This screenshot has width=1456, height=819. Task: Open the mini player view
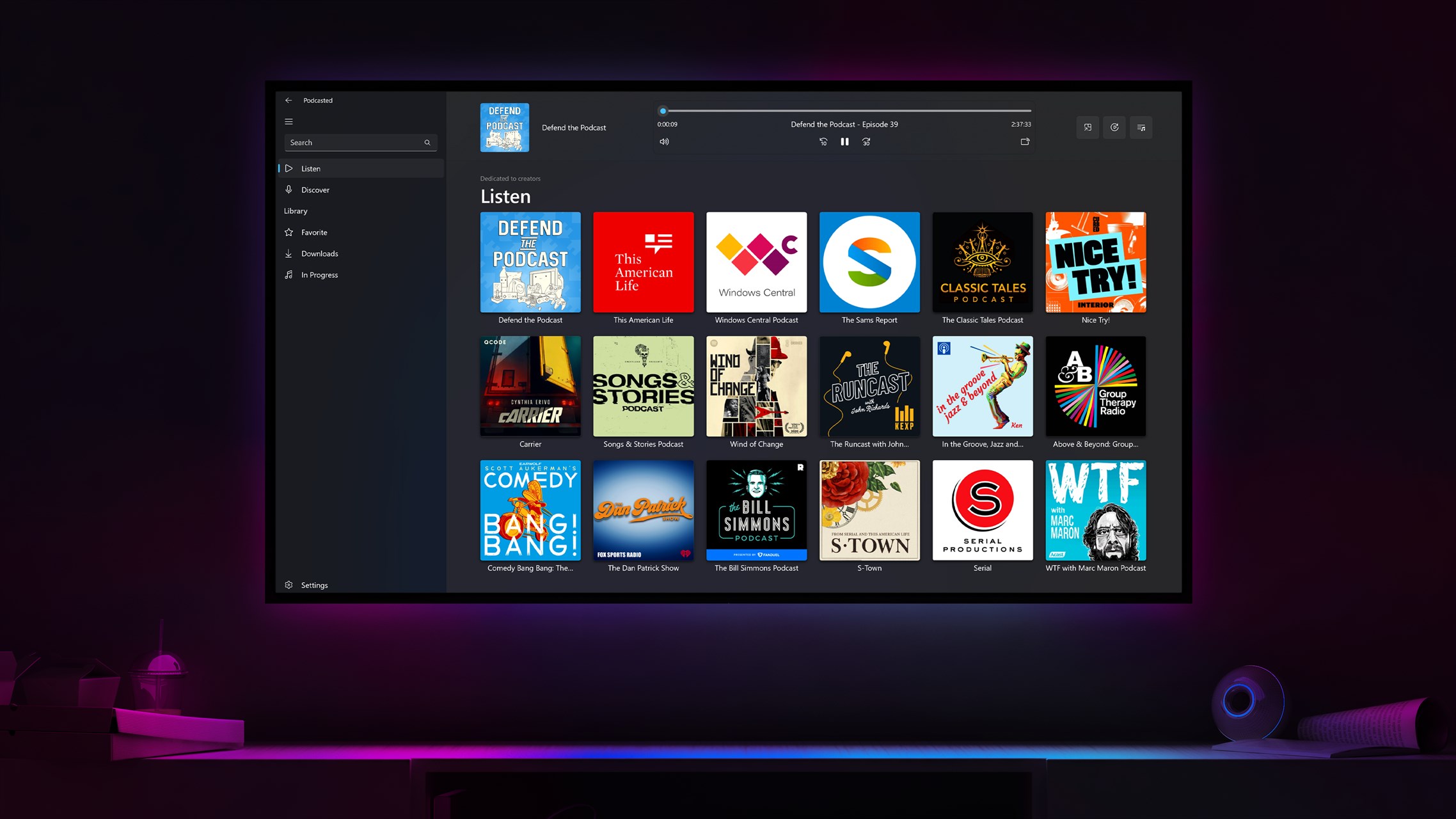1088,127
